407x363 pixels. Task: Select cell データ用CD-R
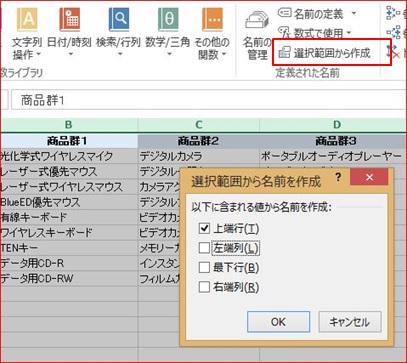[x=69, y=263]
